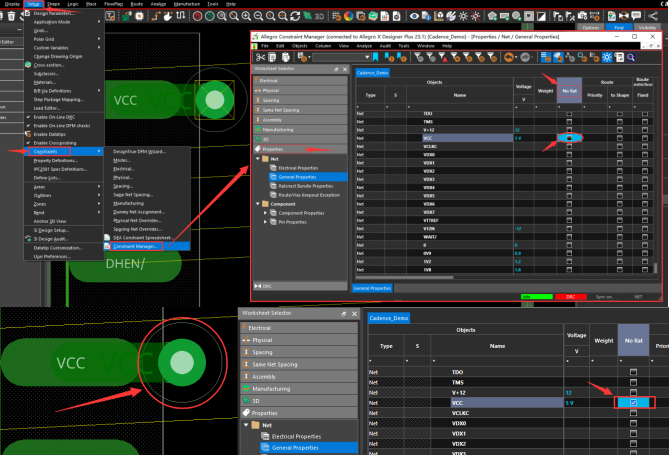
Task: Toggle No Rat checkbox for TDO in upper table
Action: pyautogui.click(x=569, y=114)
